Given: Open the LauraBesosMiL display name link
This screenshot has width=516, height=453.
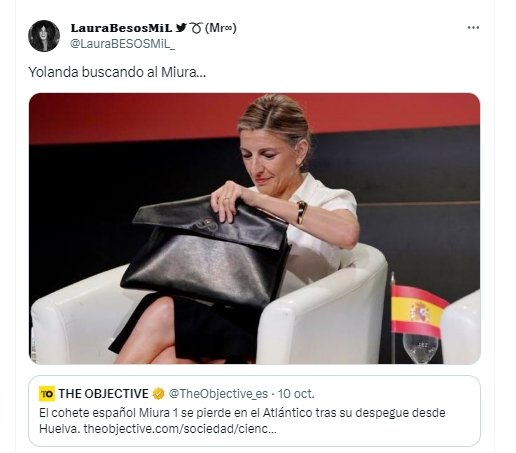Looking at the screenshot, I should 121,28.
